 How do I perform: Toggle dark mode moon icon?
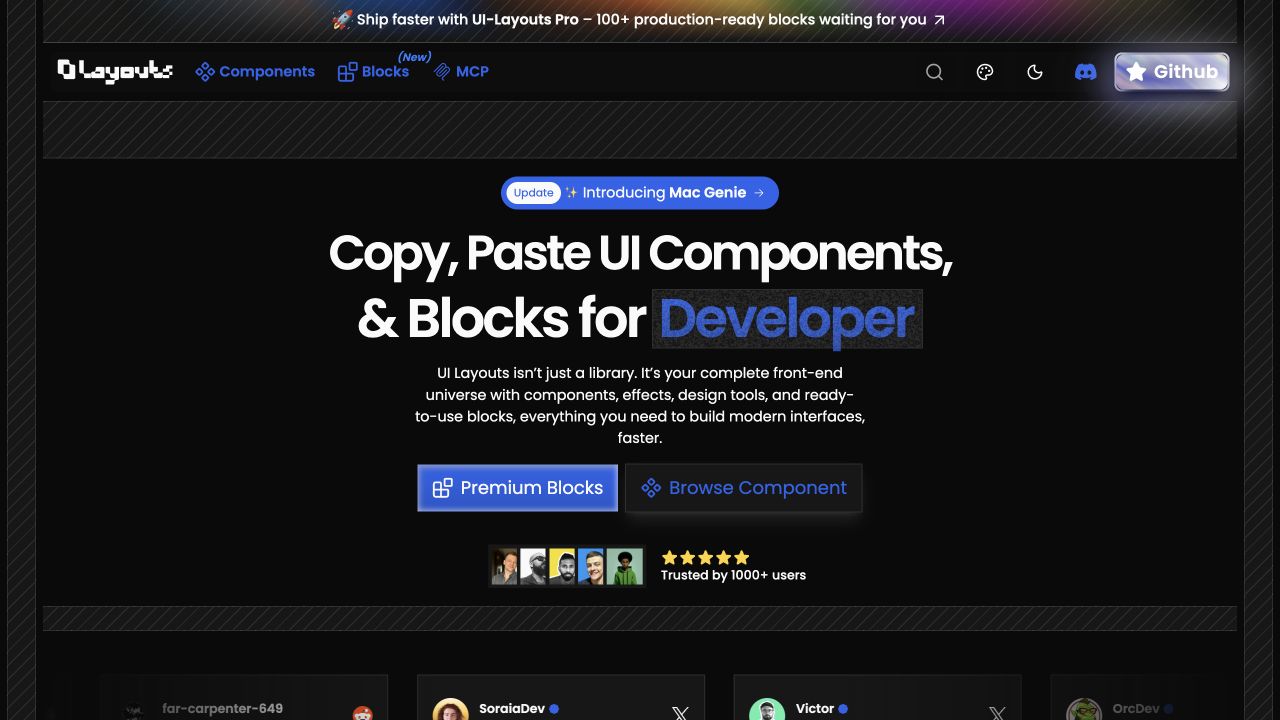click(1035, 72)
